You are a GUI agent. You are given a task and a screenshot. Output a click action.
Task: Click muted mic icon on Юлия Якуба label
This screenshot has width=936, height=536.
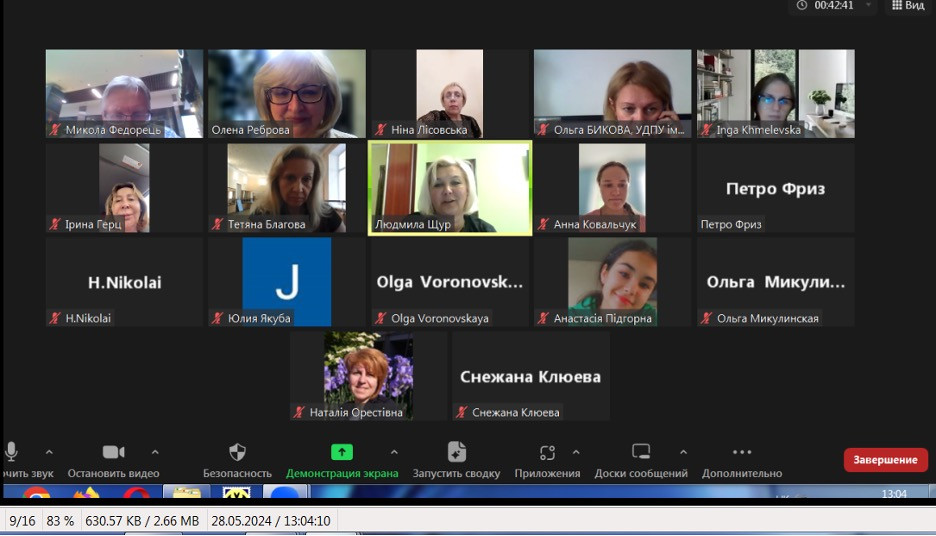pyautogui.click(x=218, y=318)
